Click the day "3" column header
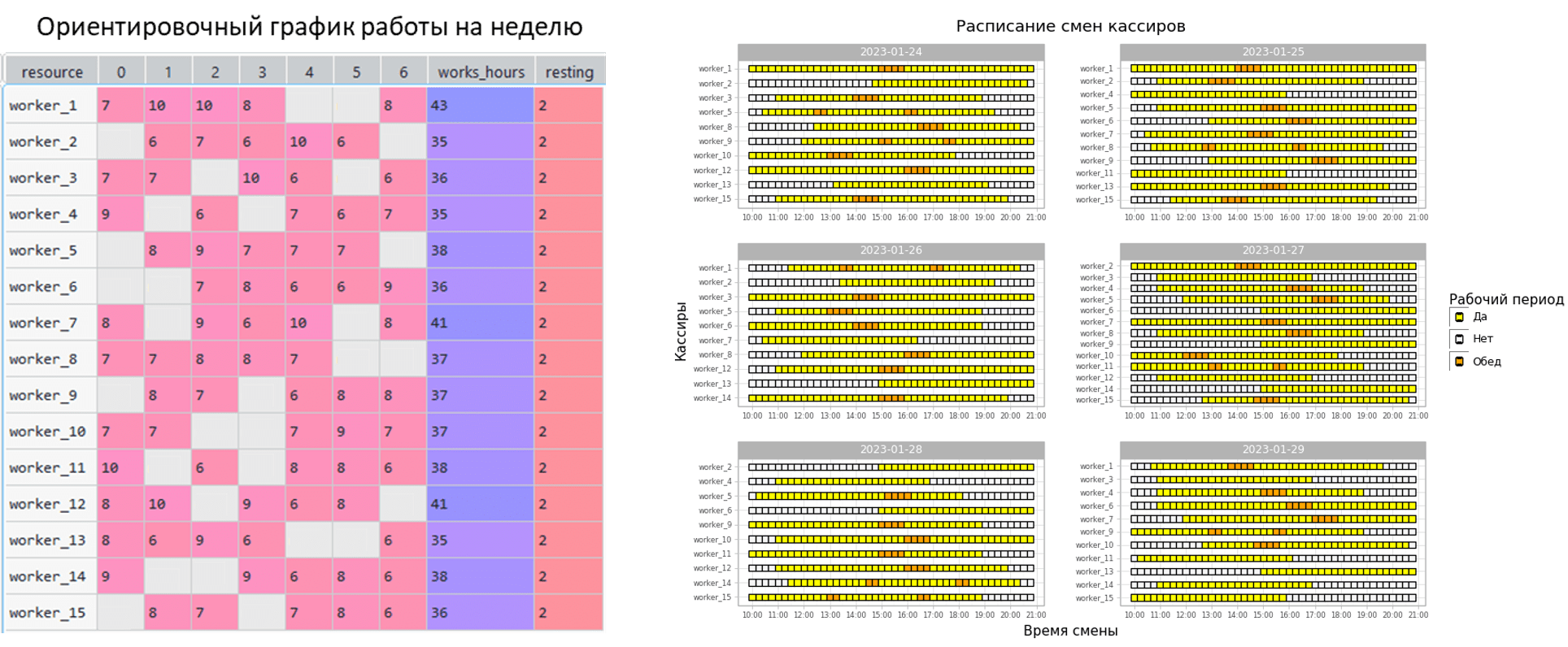 click(x=262, y=72)
